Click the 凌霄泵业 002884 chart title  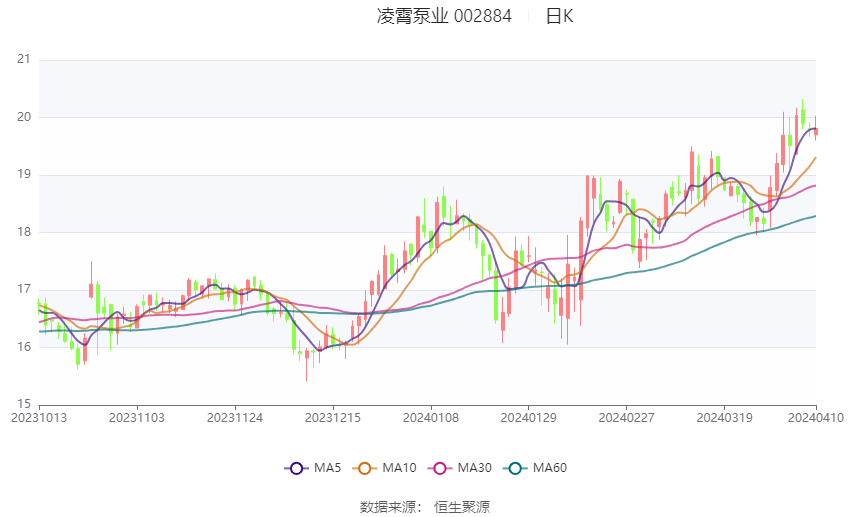pos(444,16)
